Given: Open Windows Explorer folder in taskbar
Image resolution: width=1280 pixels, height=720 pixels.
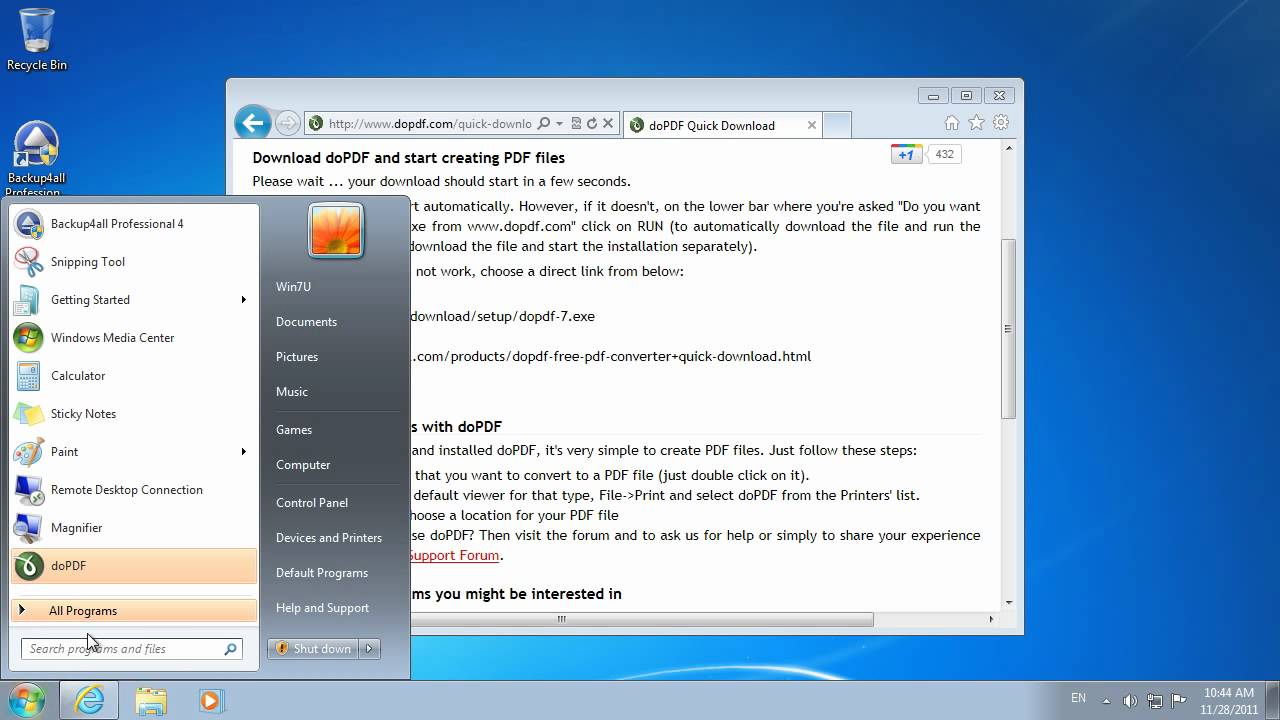Looking at the screenshot, I should tap(151, 700).
